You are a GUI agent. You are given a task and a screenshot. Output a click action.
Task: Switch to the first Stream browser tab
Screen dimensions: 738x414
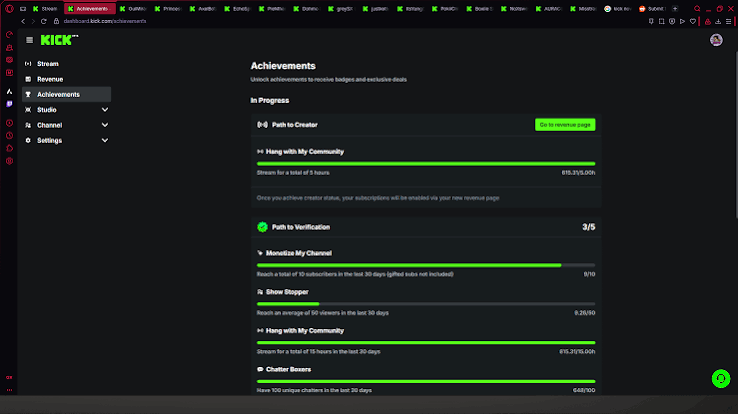click(46, 8)
